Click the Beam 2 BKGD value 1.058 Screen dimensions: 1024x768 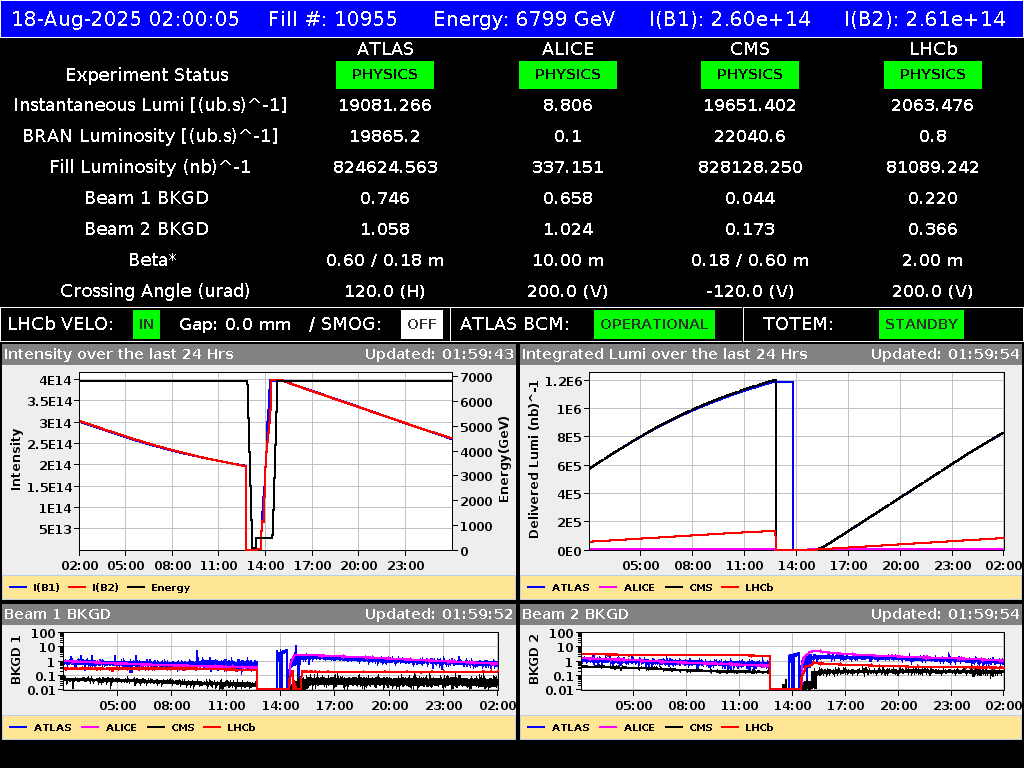[385, 229]
